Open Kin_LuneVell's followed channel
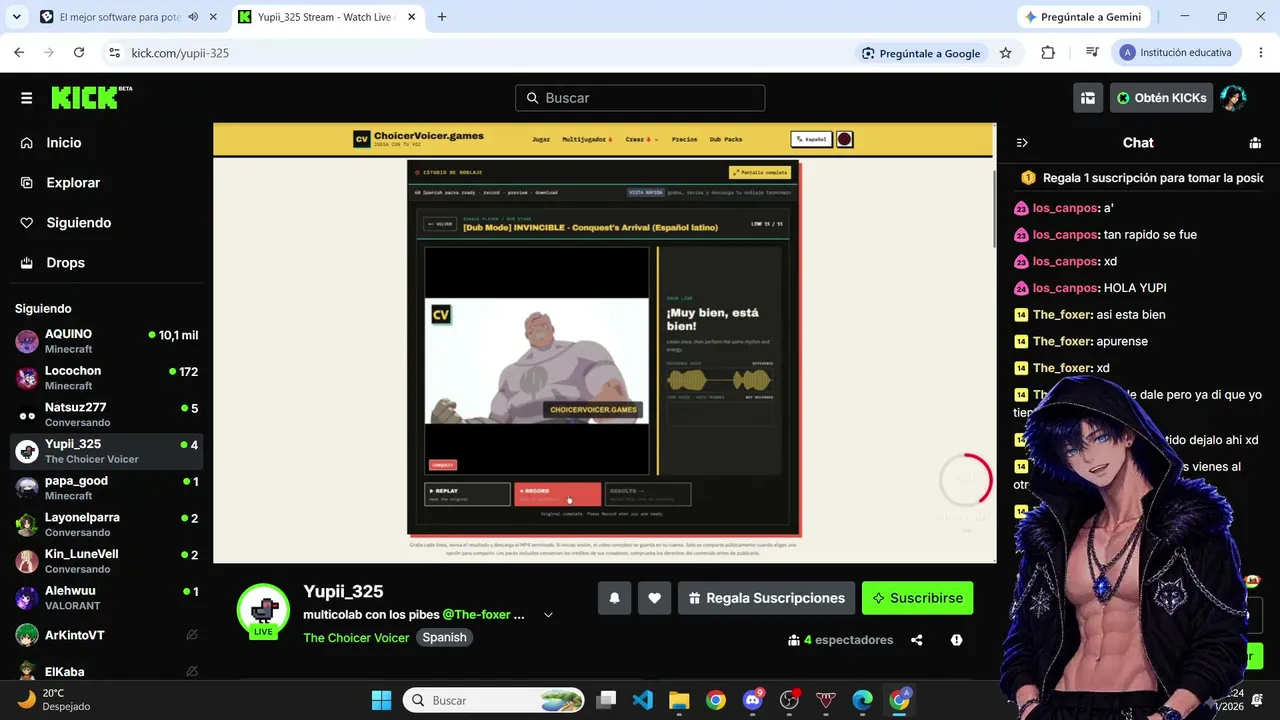Image resolution: width=1280 pixels, height=720 pixels. pos(107,561)
